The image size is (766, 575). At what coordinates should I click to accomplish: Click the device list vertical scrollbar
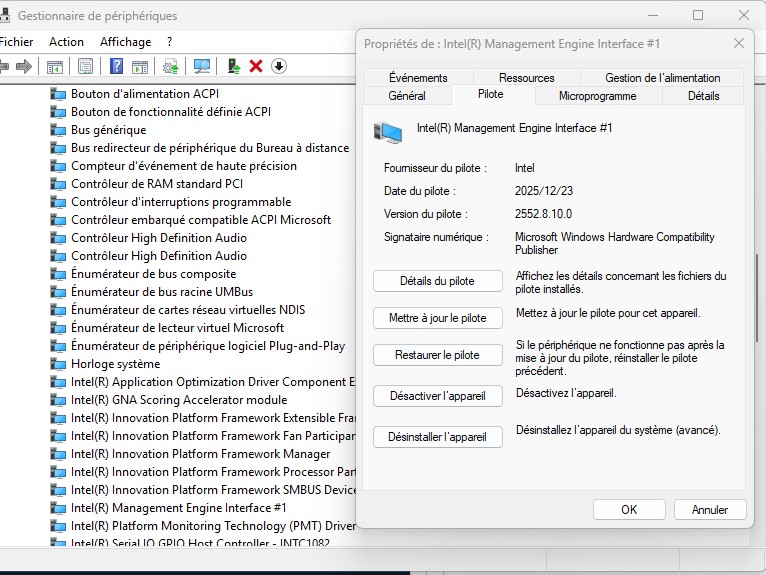759,300
